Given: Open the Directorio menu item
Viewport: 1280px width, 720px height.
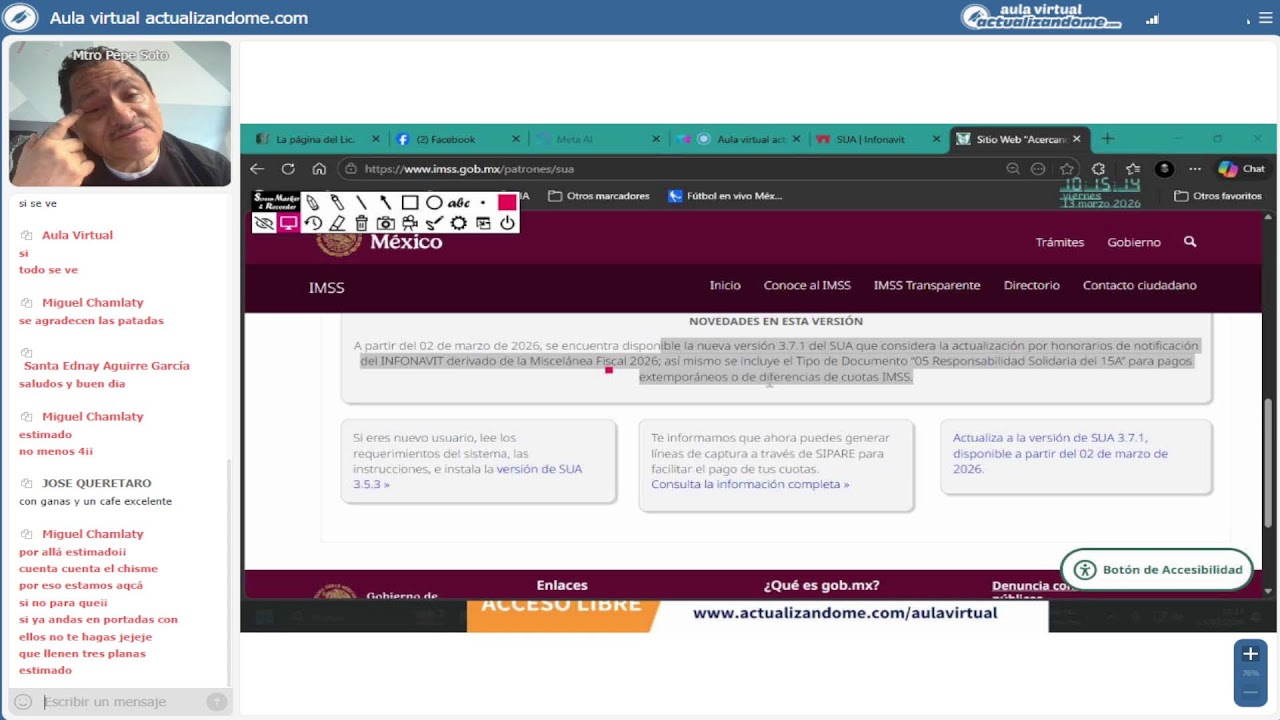Looking at the screenshot, I should 1032,285.
